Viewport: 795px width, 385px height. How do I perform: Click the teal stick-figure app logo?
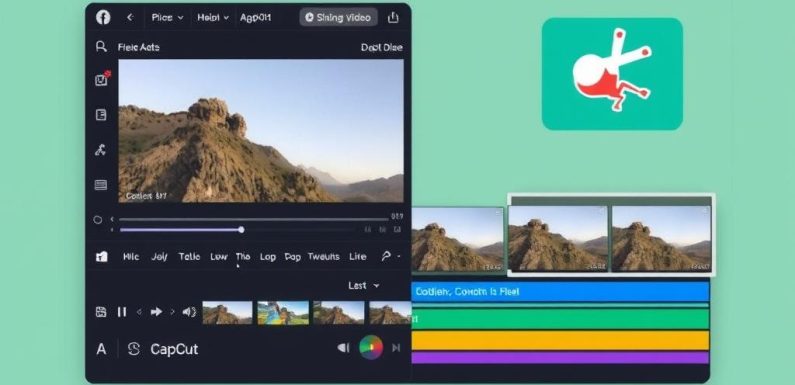point(612,74)
